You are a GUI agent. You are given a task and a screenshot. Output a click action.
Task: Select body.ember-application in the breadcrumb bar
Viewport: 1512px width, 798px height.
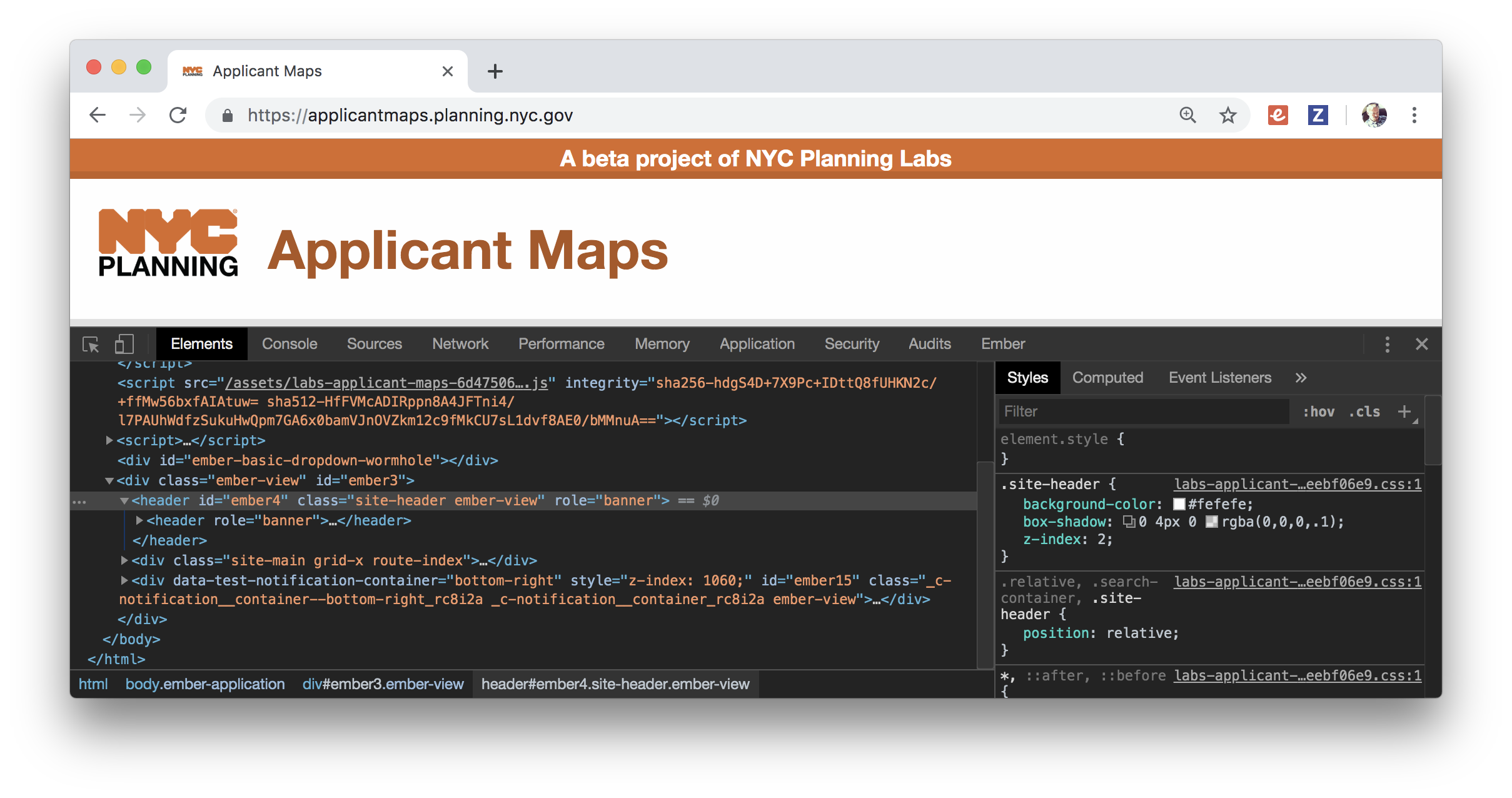(205, 684)
